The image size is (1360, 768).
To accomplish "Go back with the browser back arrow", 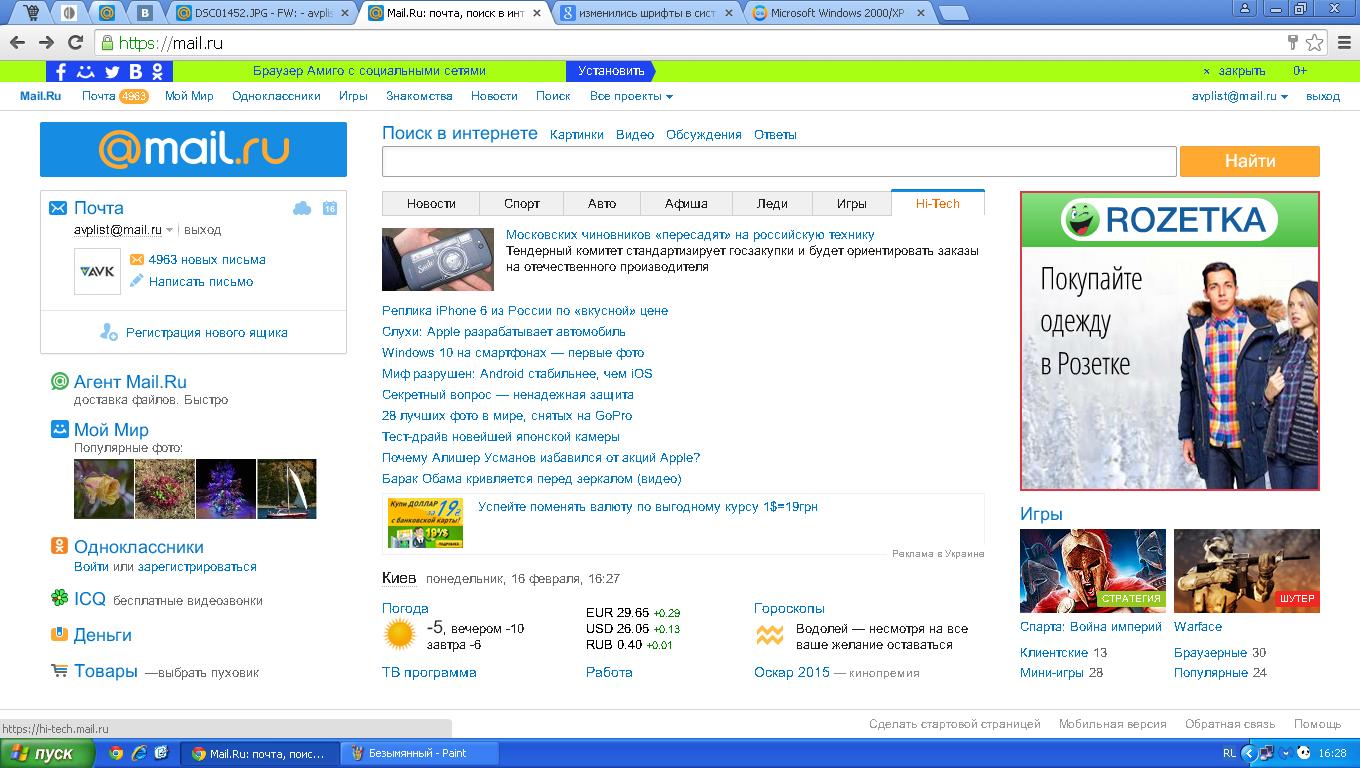I will coord(17,43).
